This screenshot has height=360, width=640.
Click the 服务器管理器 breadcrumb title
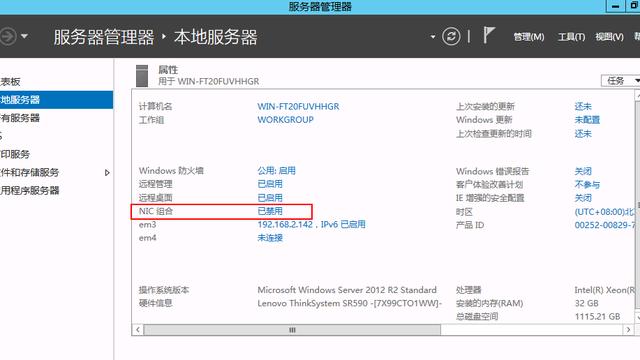pos(104,37)
